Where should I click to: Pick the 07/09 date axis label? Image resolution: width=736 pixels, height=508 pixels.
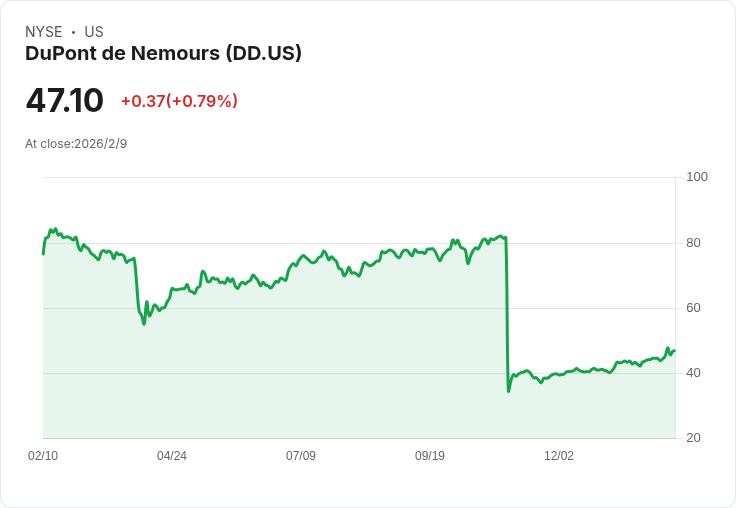[x=301, y=456]
